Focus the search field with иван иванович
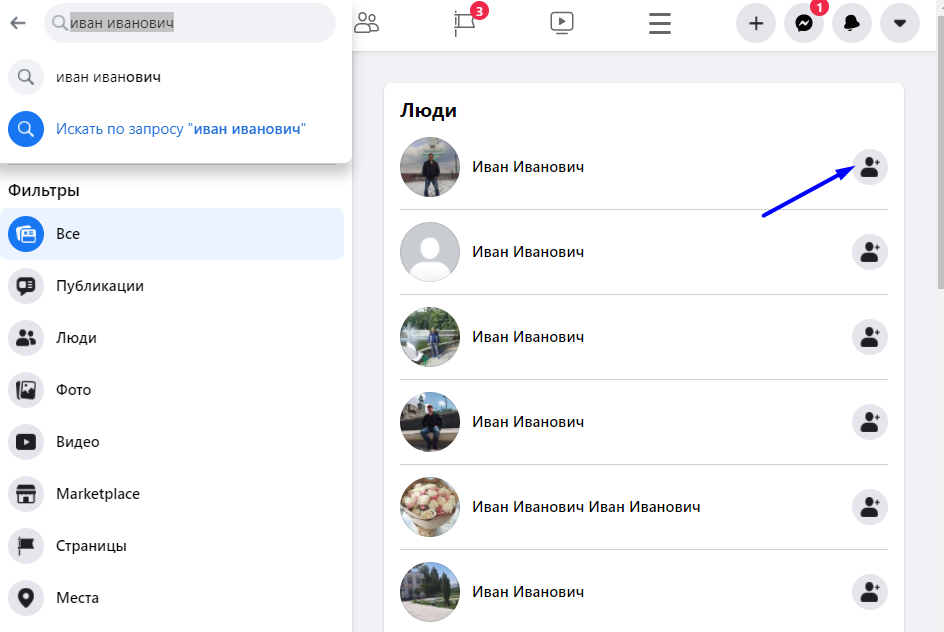This screenshot has height=632, width=944. click(190, 23)
